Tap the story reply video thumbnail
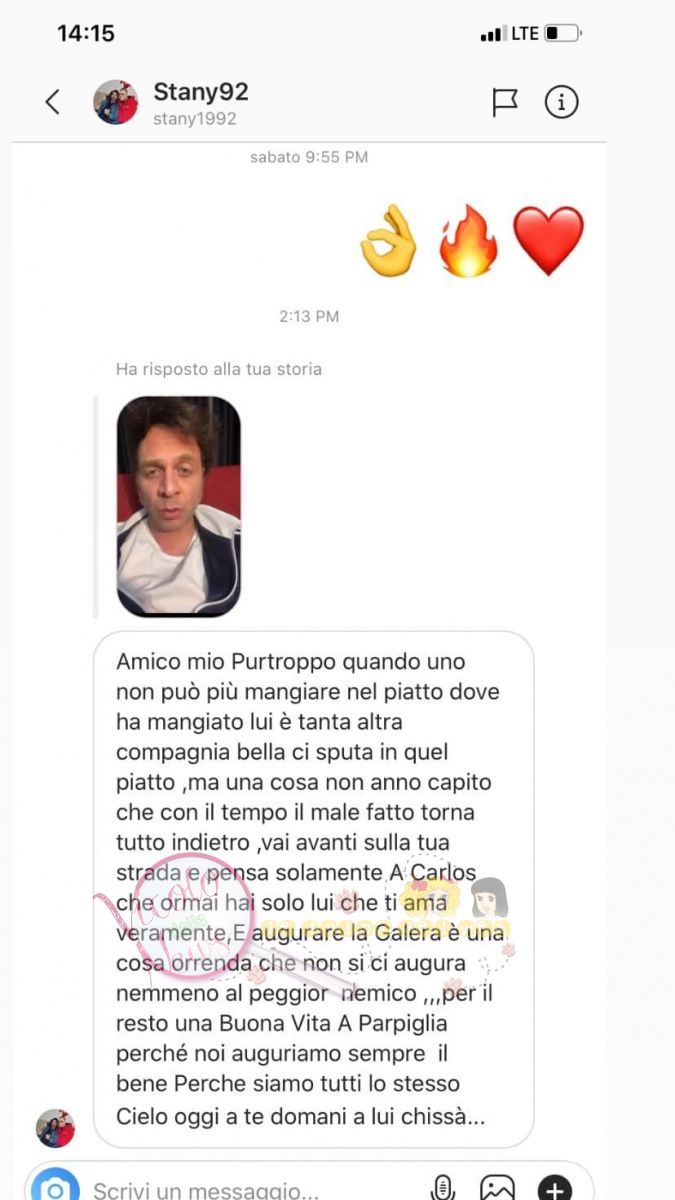This screenshot has height=1200, width=675. [179, 506]
